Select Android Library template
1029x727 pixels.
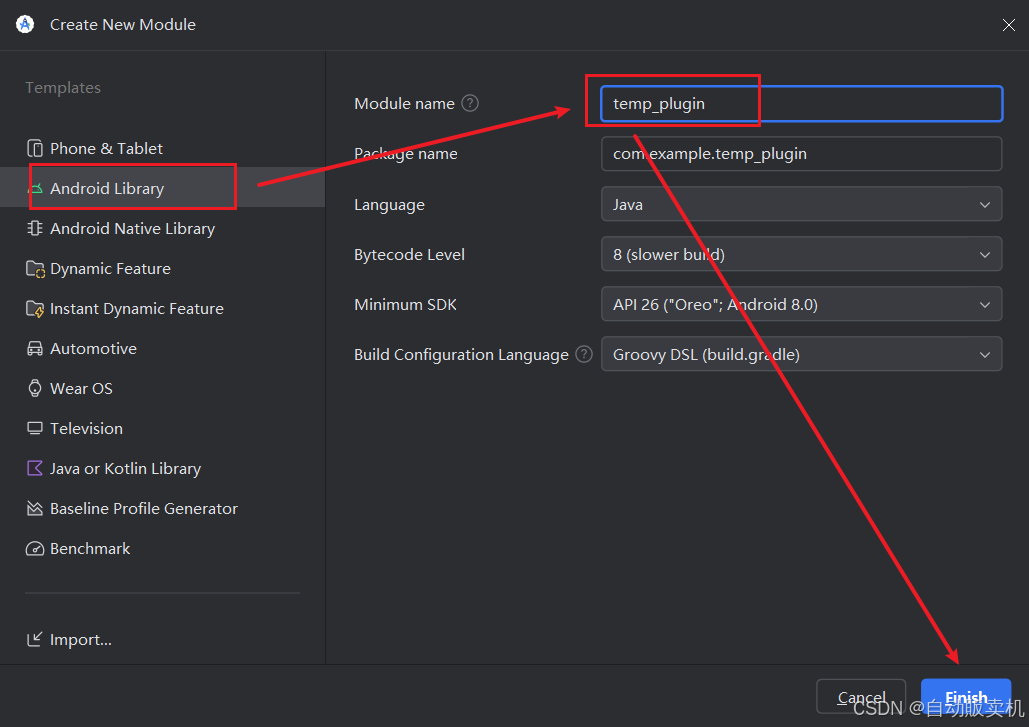point(162,188)
